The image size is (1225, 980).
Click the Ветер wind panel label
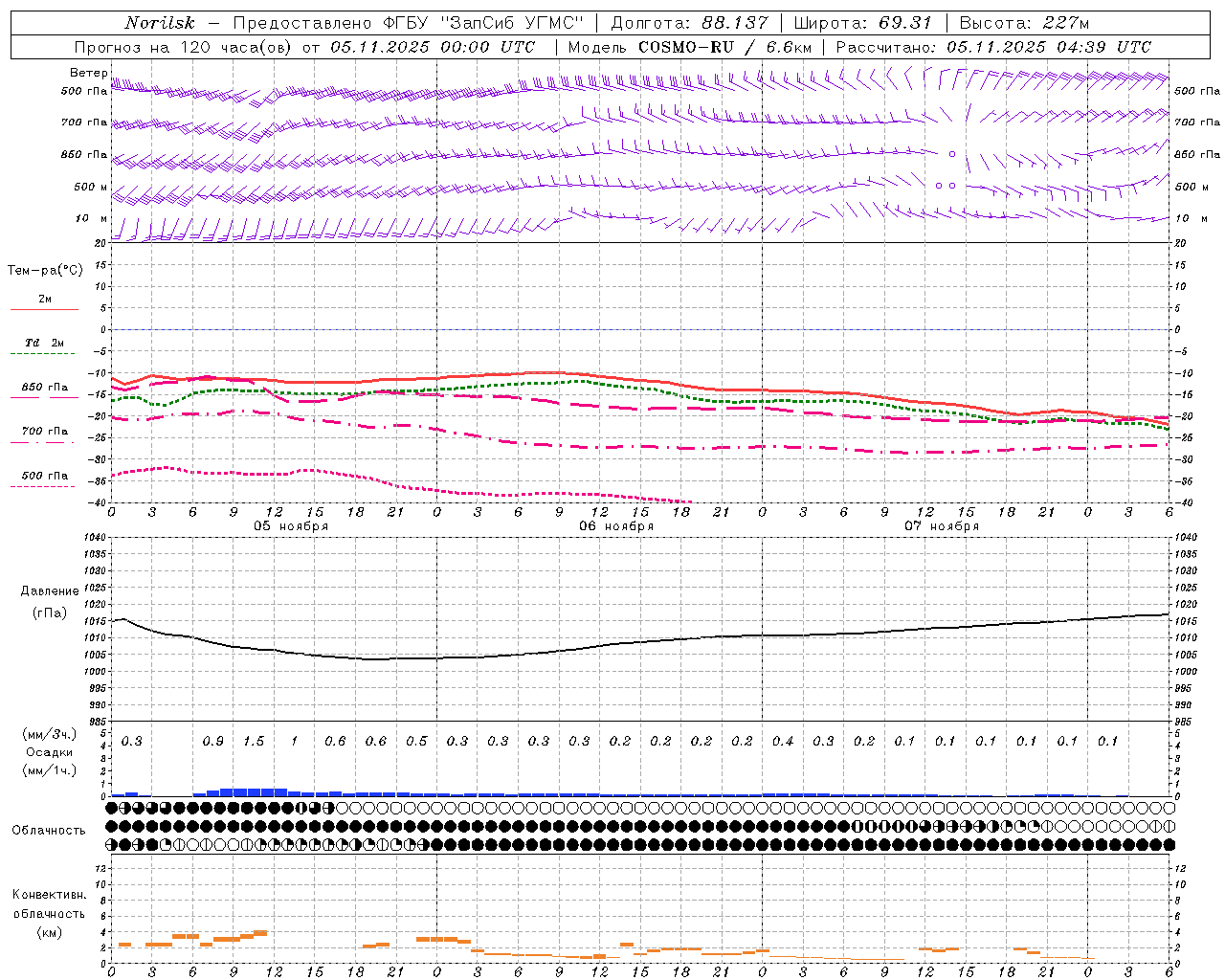point(88,73)
